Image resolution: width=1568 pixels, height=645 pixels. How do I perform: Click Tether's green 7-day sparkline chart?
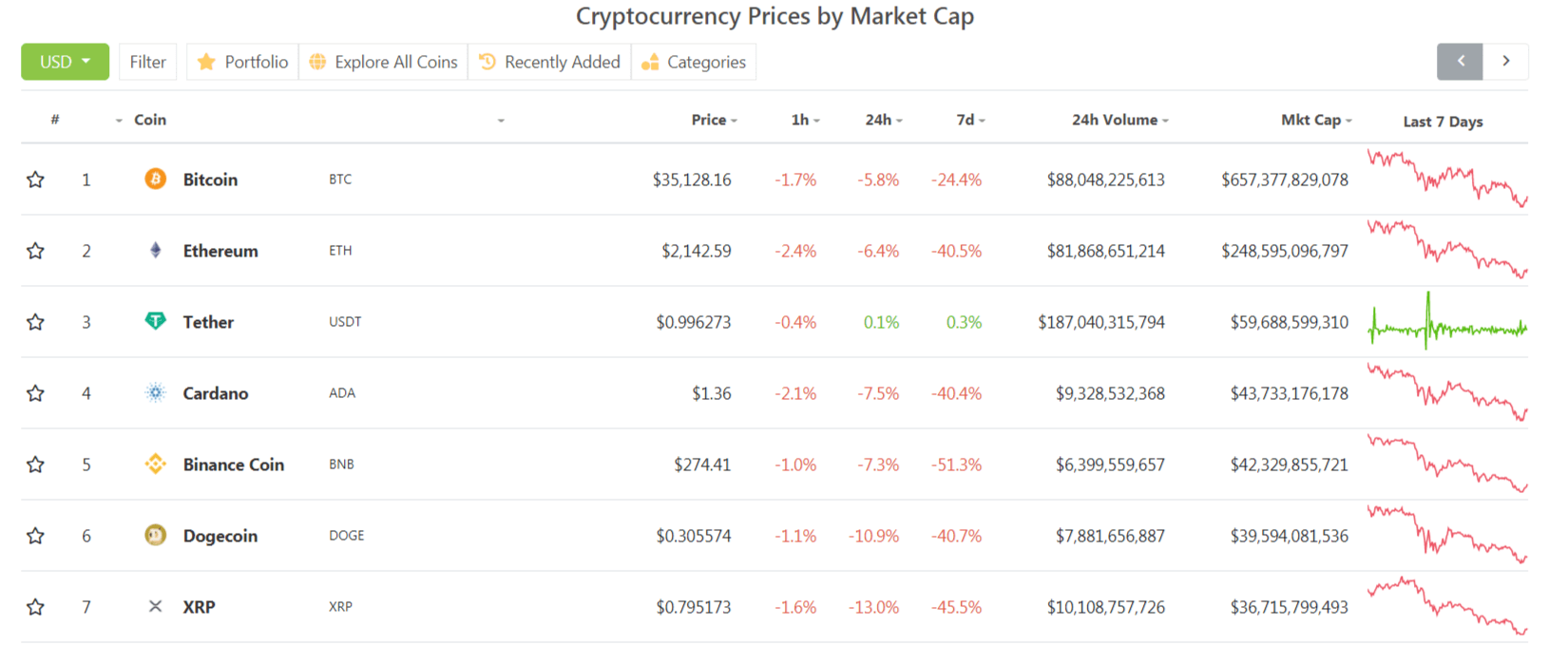(1446, 325)
